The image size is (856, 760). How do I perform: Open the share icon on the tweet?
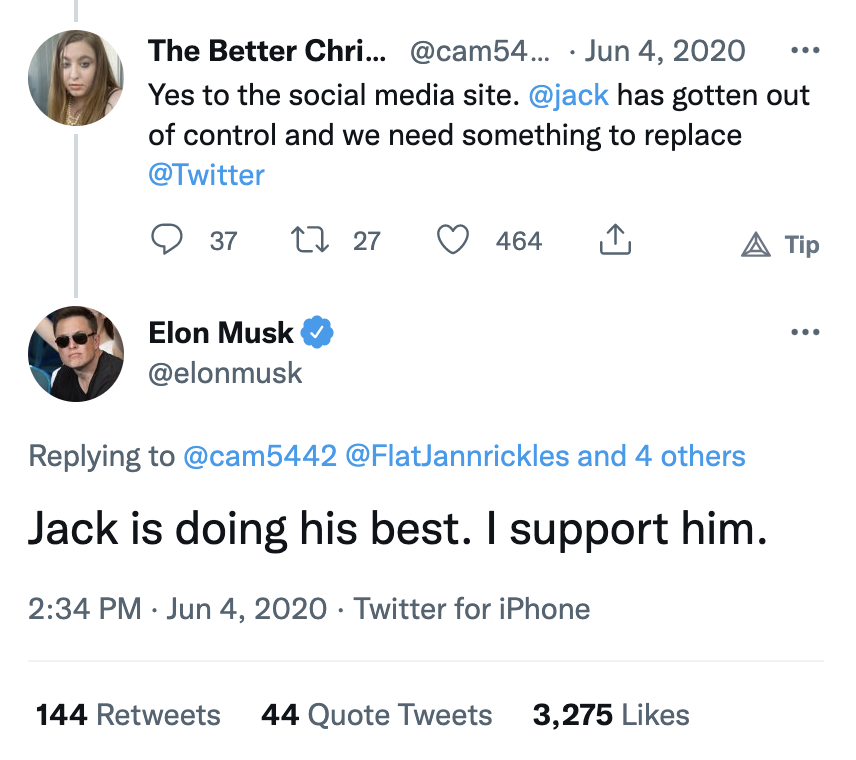[x=615, y=239]
